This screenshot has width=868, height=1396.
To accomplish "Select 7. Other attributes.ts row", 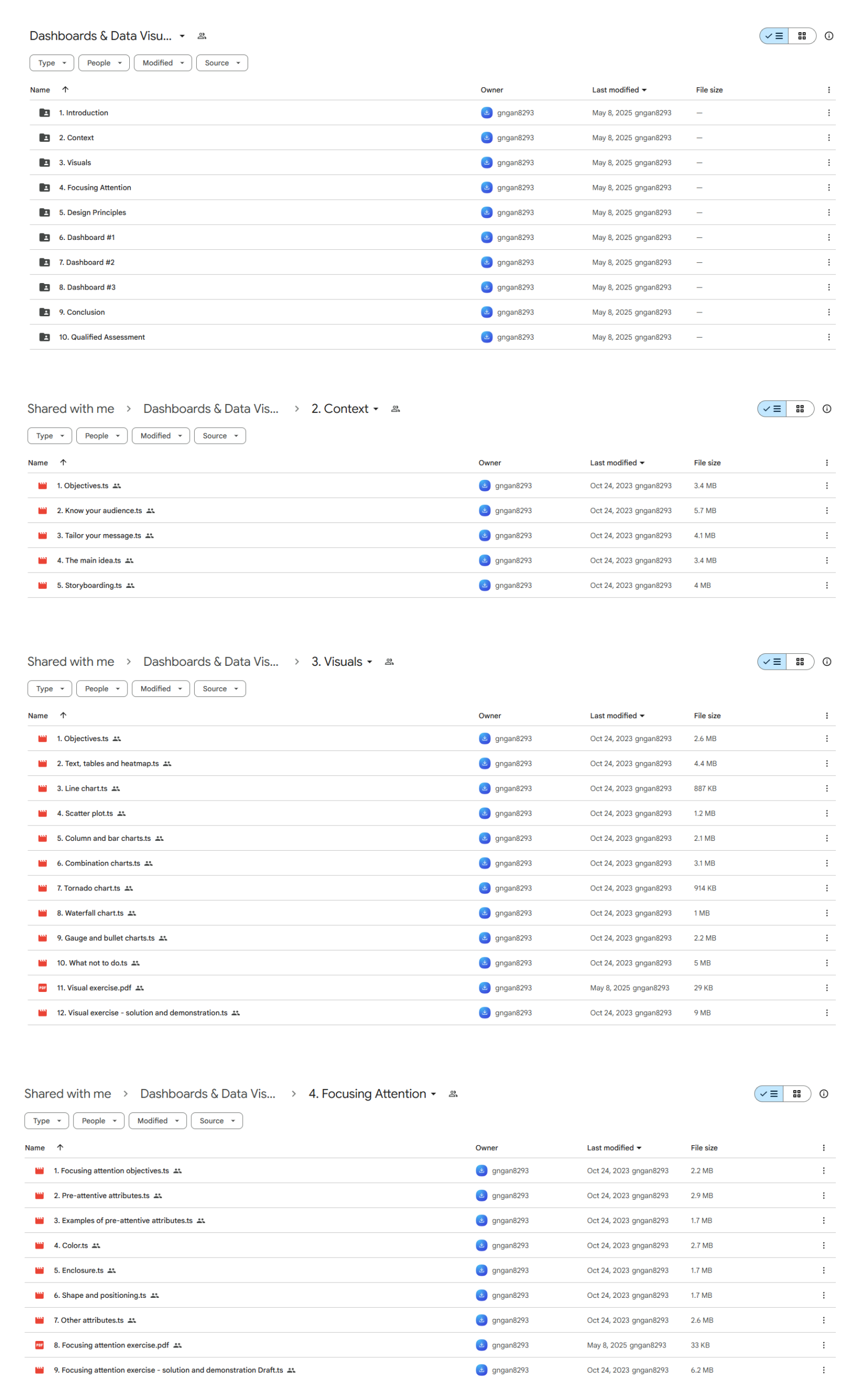I will point(430,1320).
